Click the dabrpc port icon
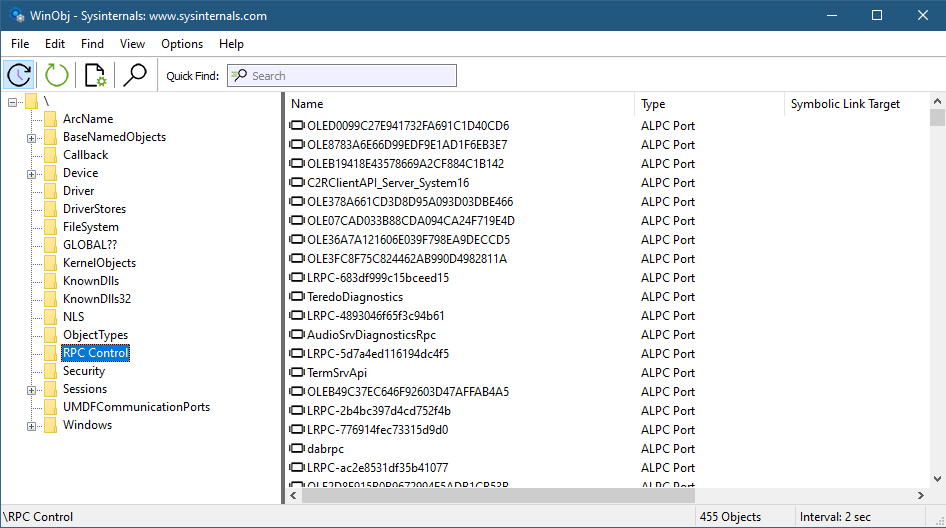Image resolution: width=946 pixels, height=528 pixels. [x=297, y=449]
